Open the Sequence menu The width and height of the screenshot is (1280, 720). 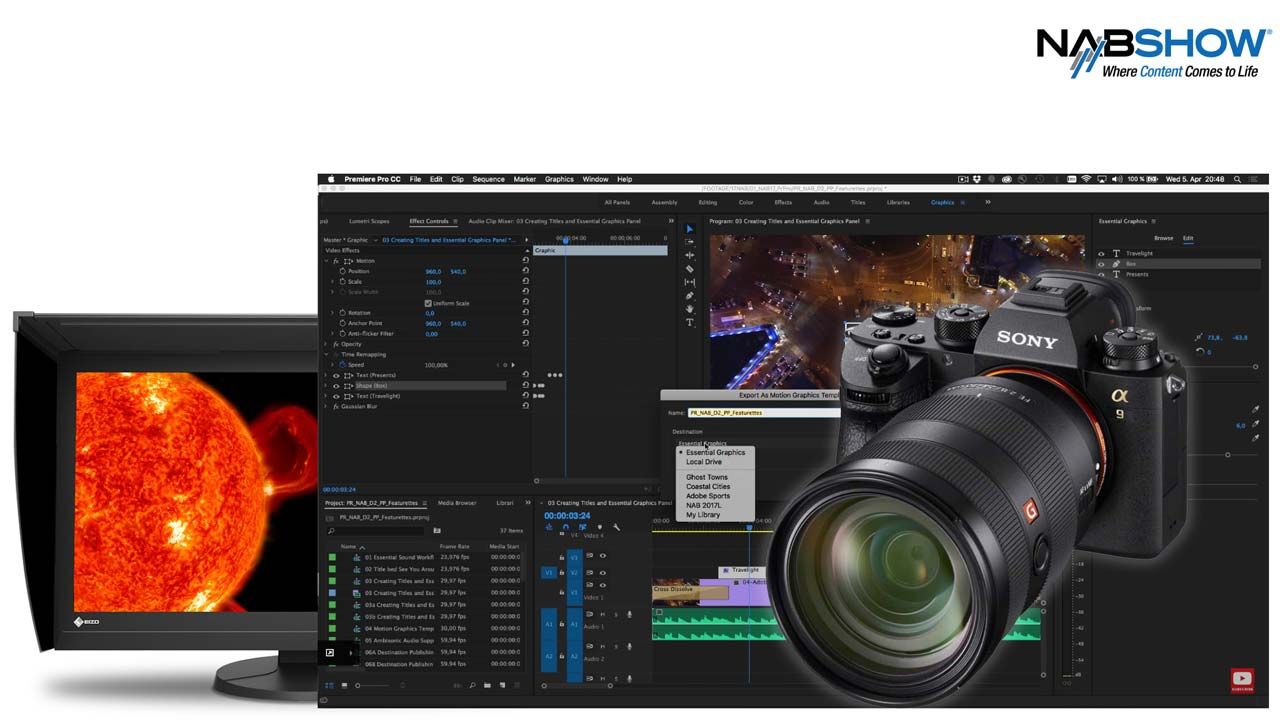click(488, 179)
